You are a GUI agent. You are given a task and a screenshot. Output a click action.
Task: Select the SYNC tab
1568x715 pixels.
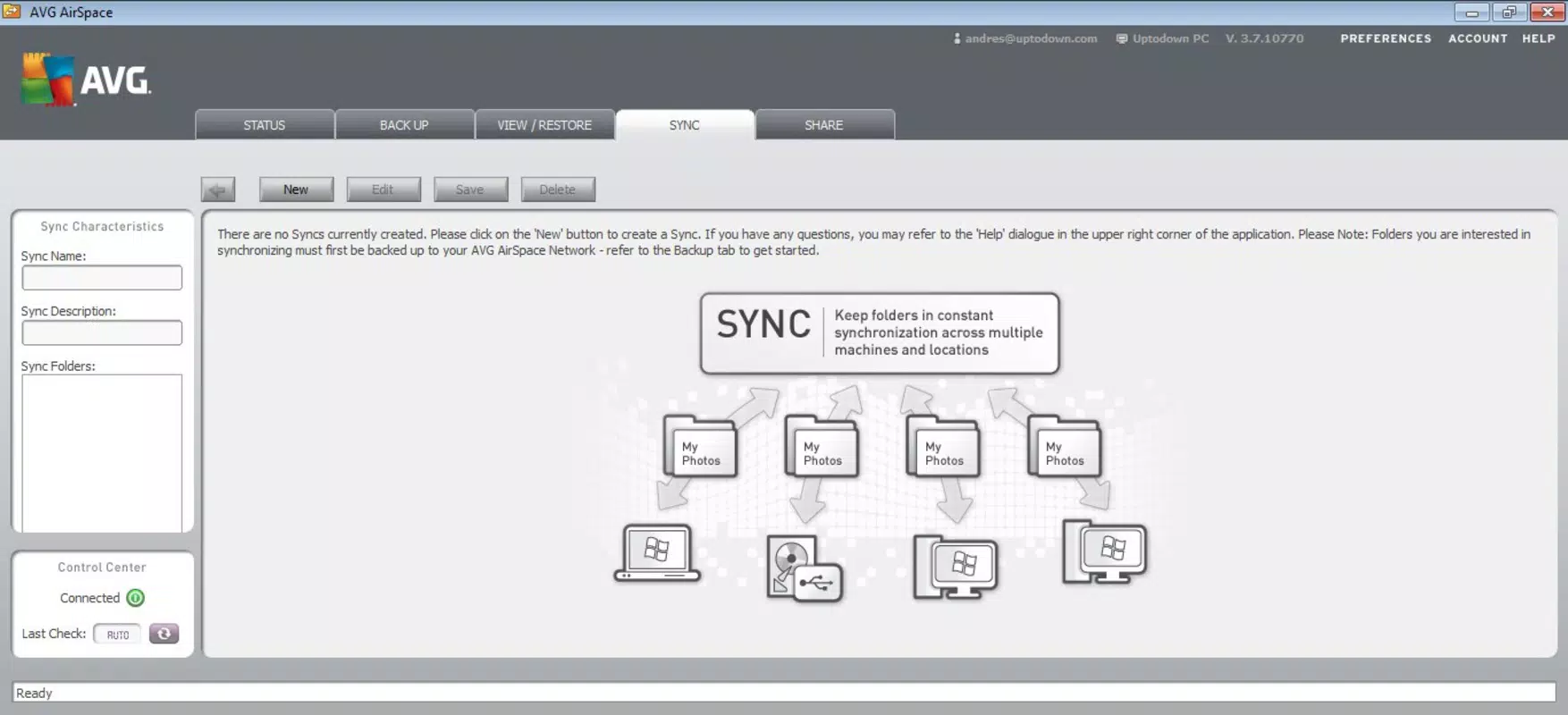(685, 125)
